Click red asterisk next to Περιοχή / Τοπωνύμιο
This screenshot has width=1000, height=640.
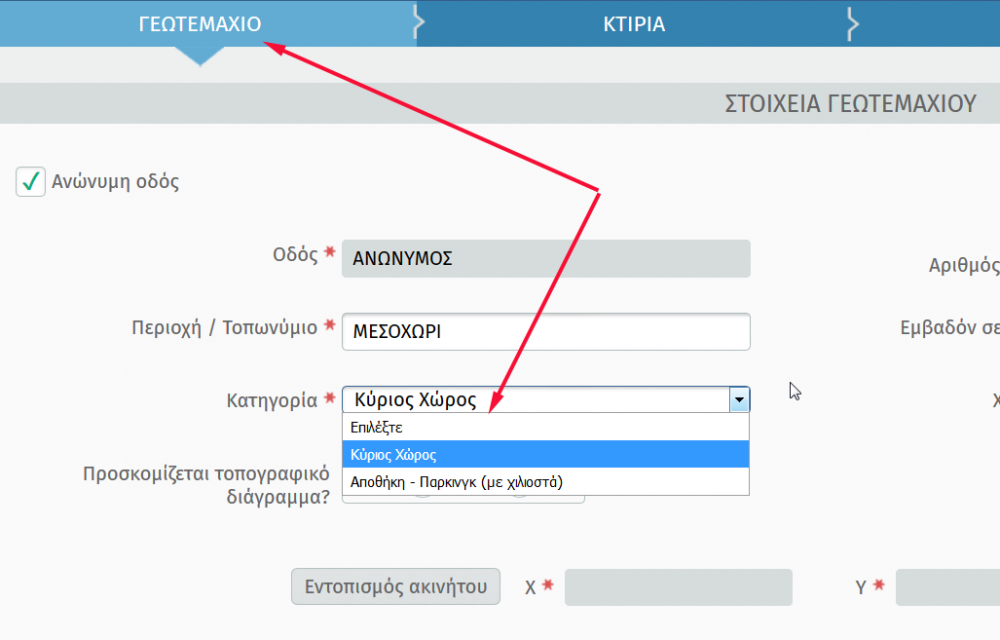(329, 327)
